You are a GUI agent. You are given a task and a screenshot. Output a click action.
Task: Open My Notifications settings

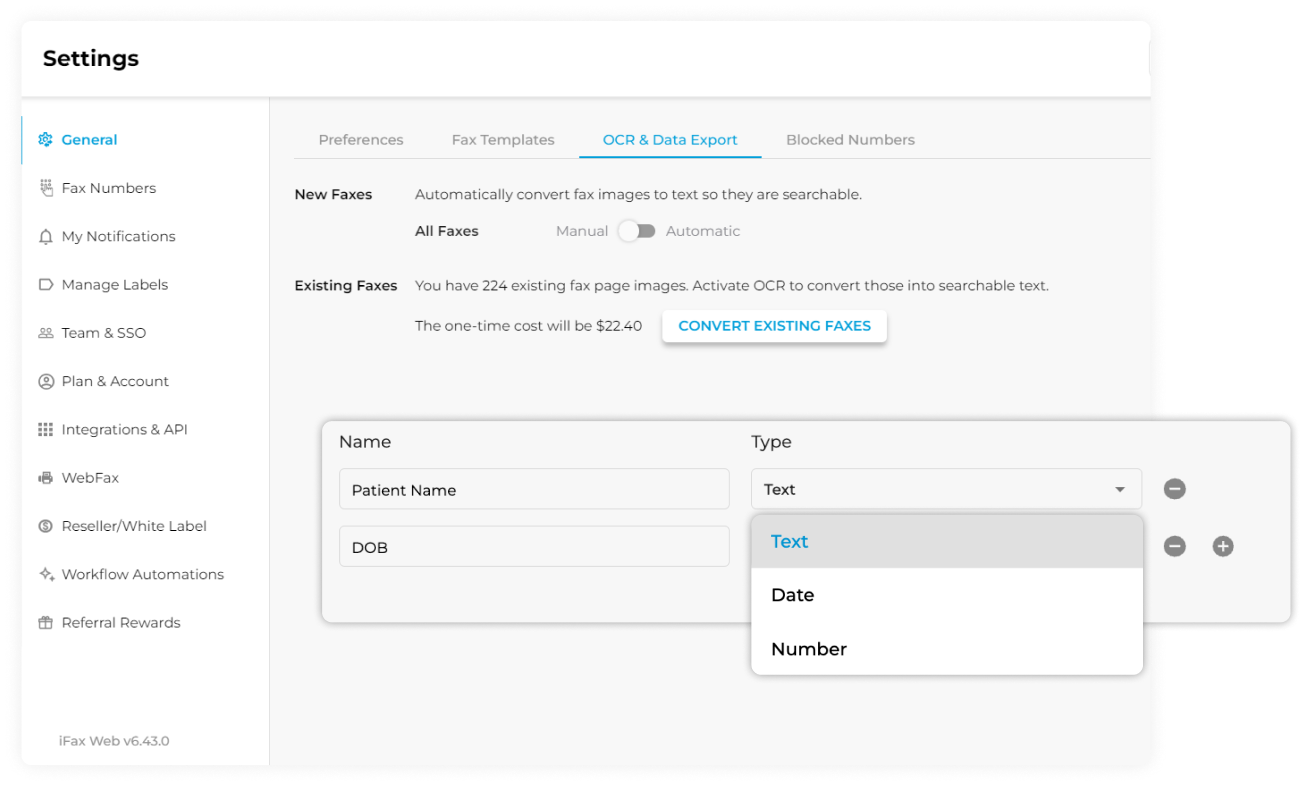point(118,236)
